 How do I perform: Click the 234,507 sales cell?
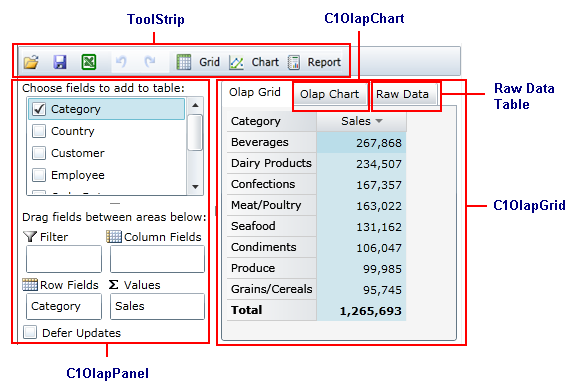click(361, 163)
